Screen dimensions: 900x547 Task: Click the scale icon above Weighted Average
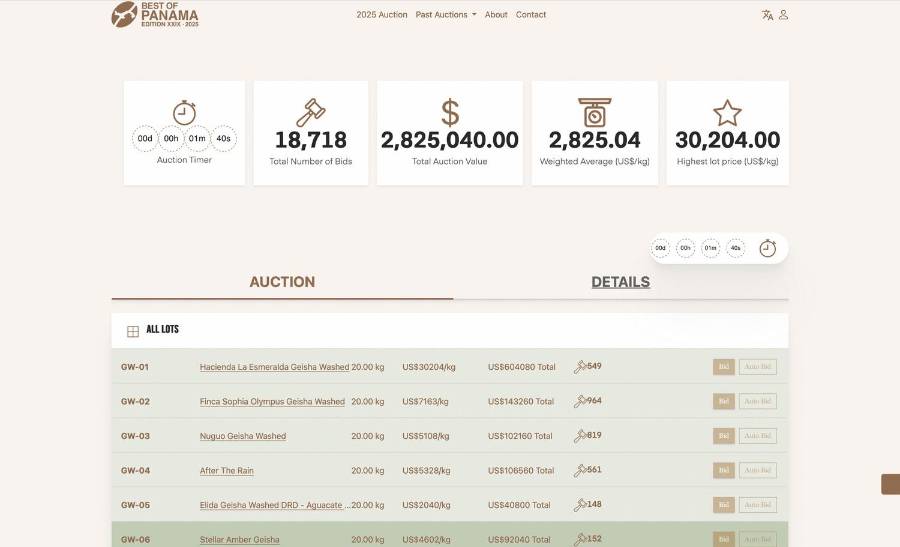pyautogui.click(x=595, y=112)
